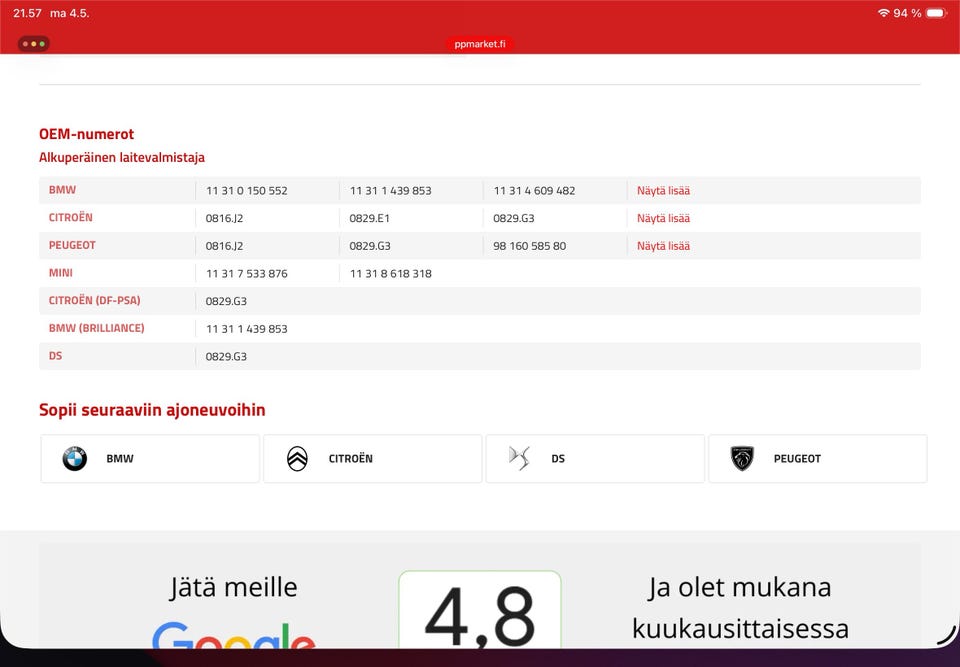Tap the battery indicator icon
This screenshot has width=960, height=667.
click(937, 13)
